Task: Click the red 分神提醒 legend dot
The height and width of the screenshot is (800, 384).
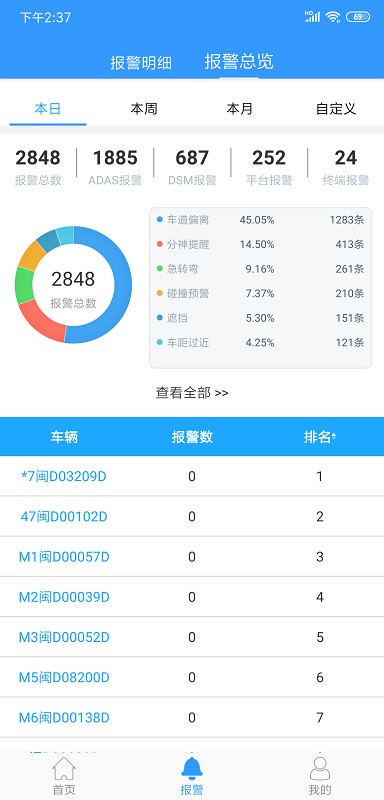Action: point(160,244)
